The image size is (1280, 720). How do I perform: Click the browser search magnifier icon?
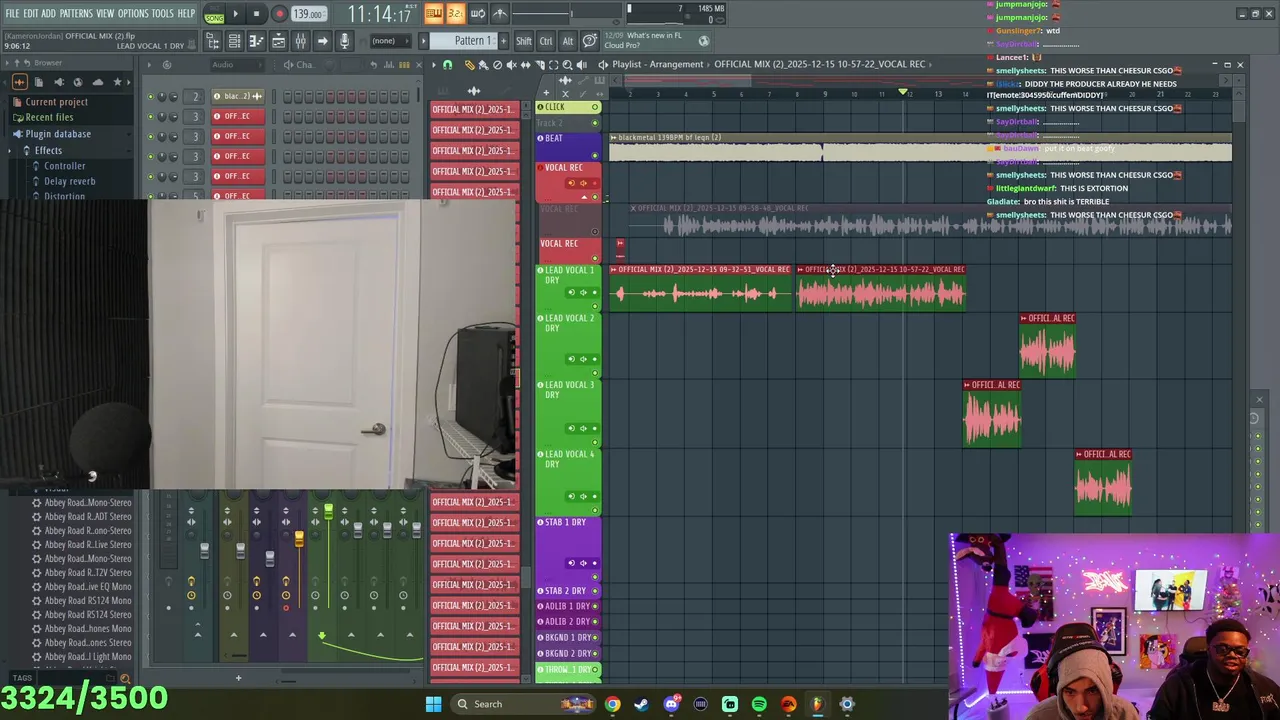click(125, 679)
